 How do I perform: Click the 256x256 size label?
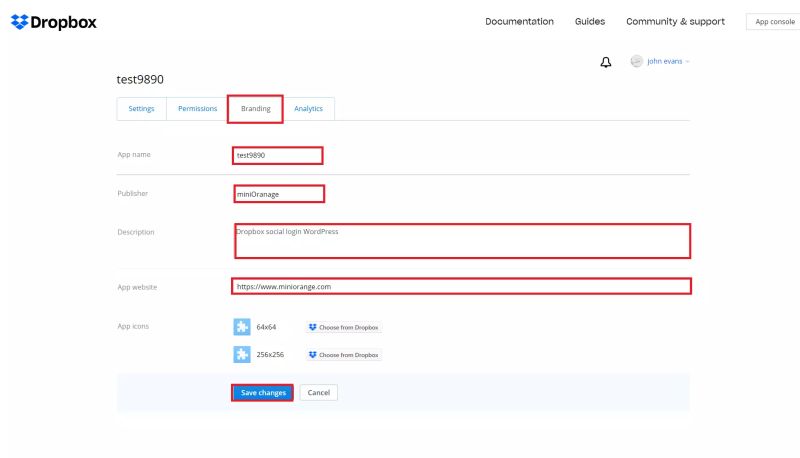(270, 354)
